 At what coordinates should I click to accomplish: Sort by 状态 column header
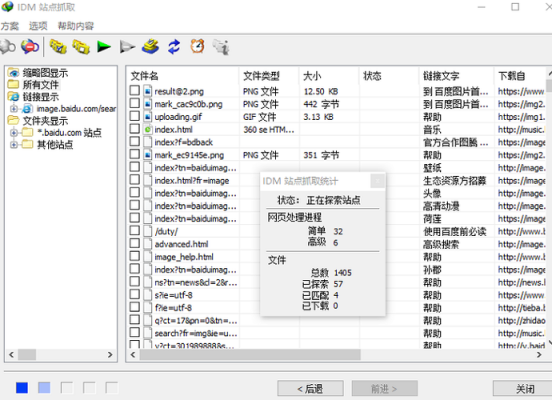click(389, 76)
